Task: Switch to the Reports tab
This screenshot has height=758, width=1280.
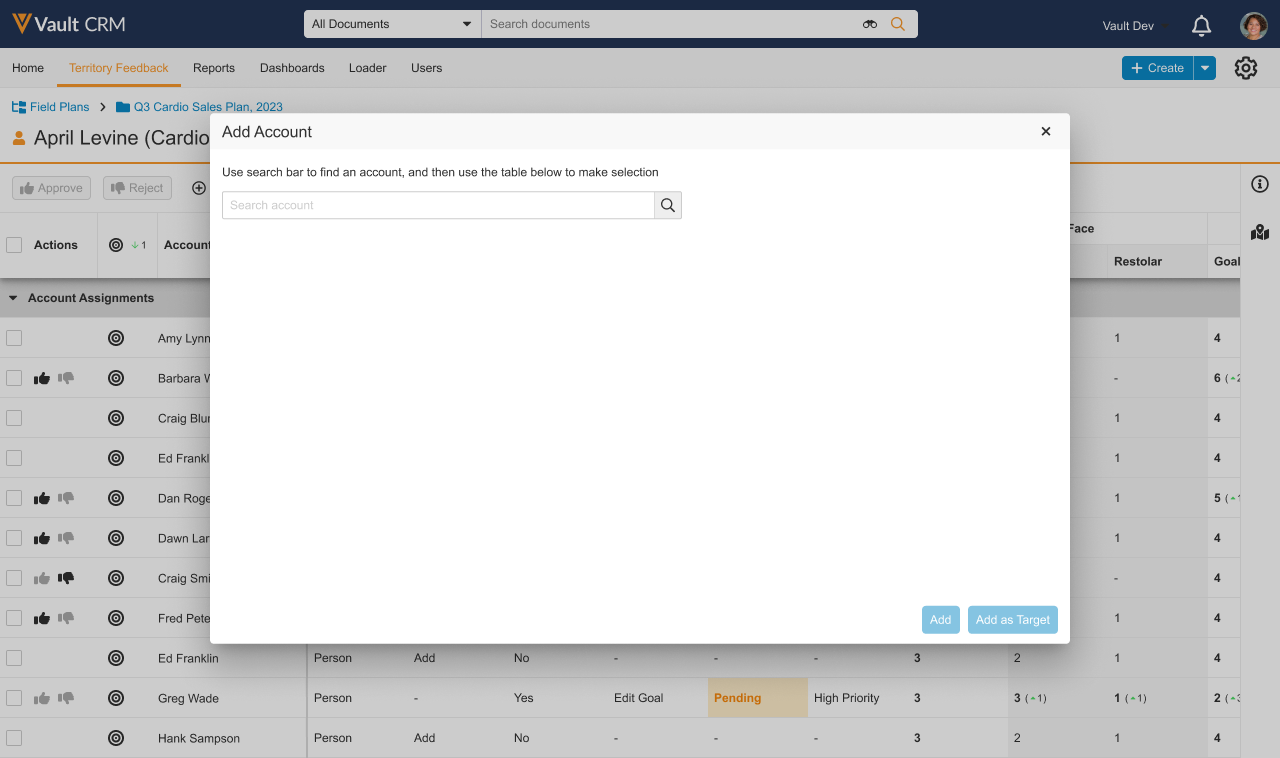Action: (214, 68)
